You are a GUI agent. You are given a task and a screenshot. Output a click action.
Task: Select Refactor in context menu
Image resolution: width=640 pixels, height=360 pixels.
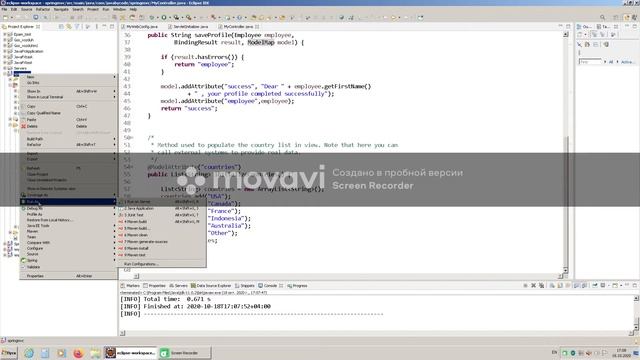tap(68, 144)
